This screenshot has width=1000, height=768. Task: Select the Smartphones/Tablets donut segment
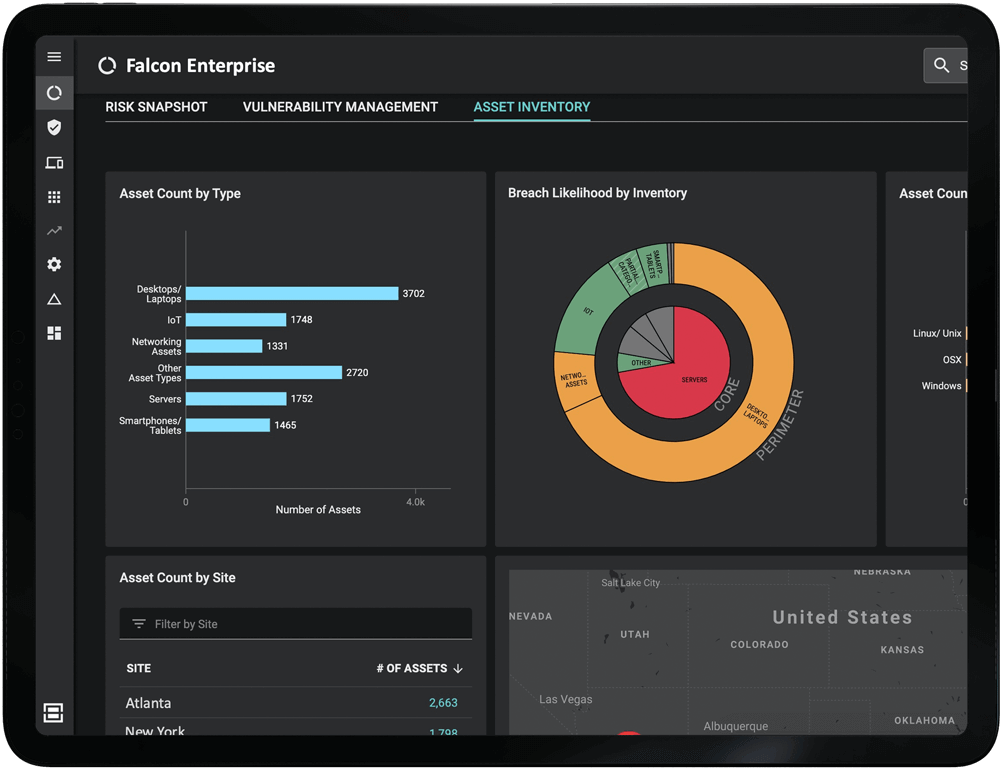(x=653, y=265)
